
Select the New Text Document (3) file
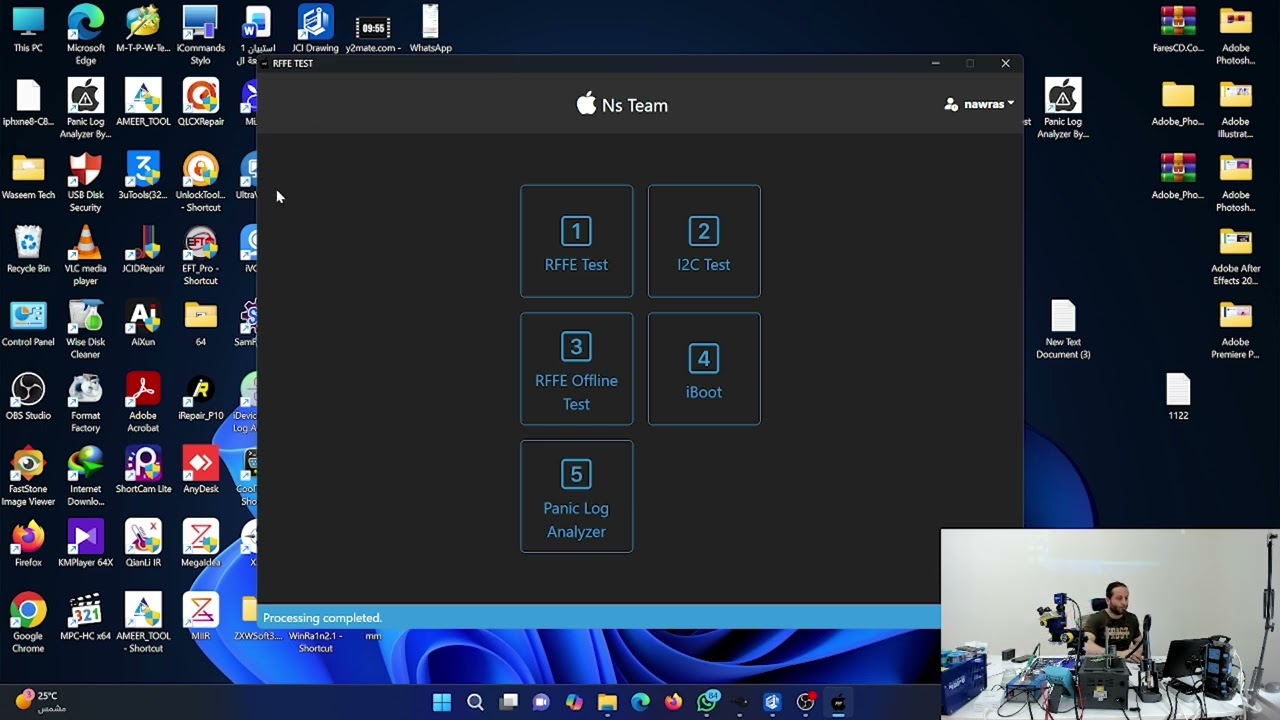point(1063,329)
